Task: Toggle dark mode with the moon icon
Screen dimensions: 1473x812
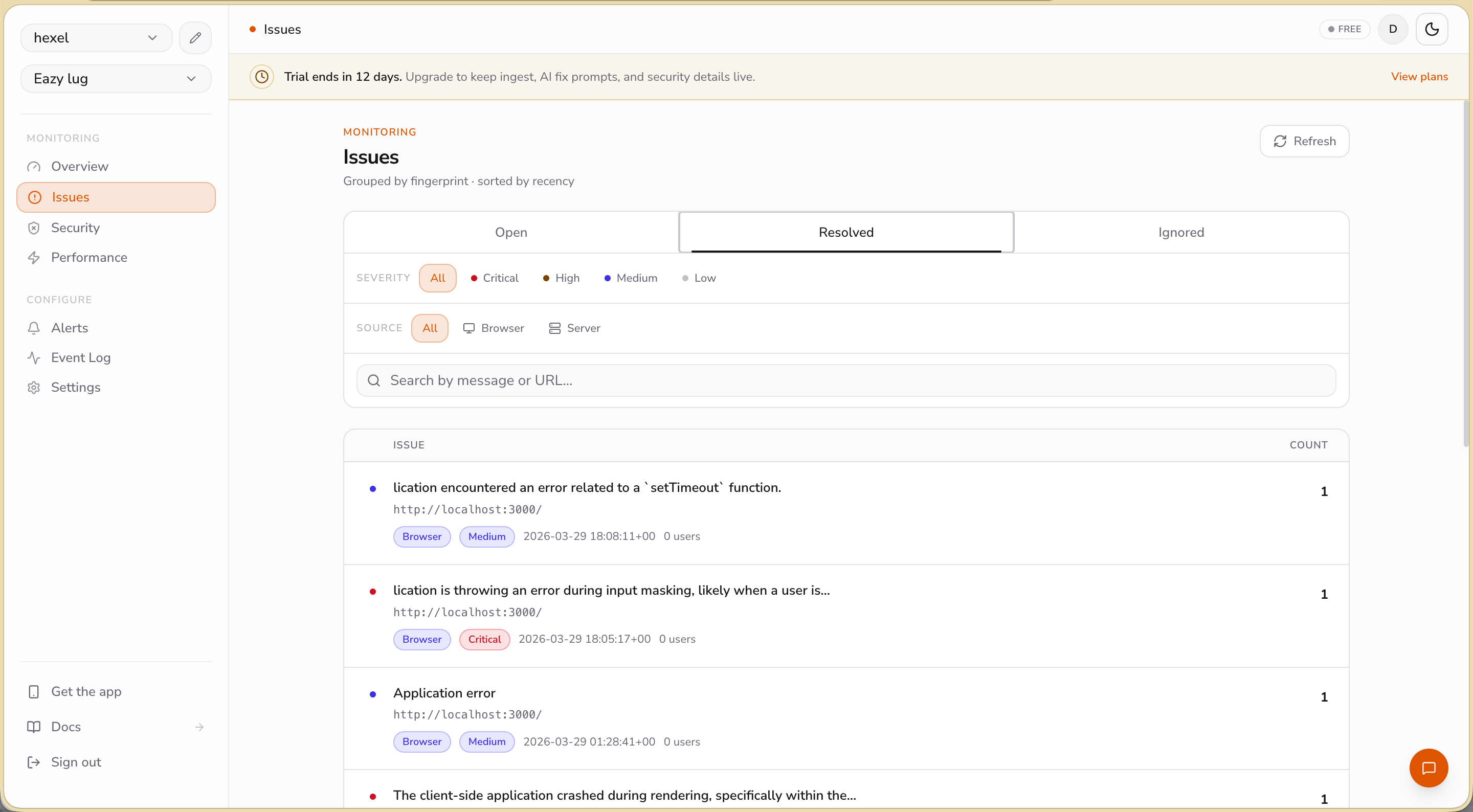Action: (1432, 29)
